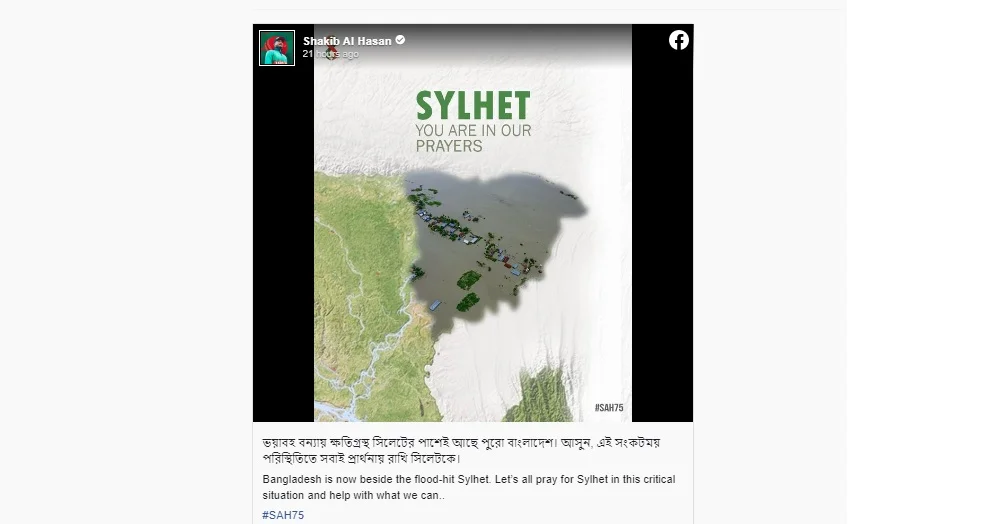Open the Shakib Al Hasan page name link
982x524 pixels.
pyautogui.click(x=347, y=41)
